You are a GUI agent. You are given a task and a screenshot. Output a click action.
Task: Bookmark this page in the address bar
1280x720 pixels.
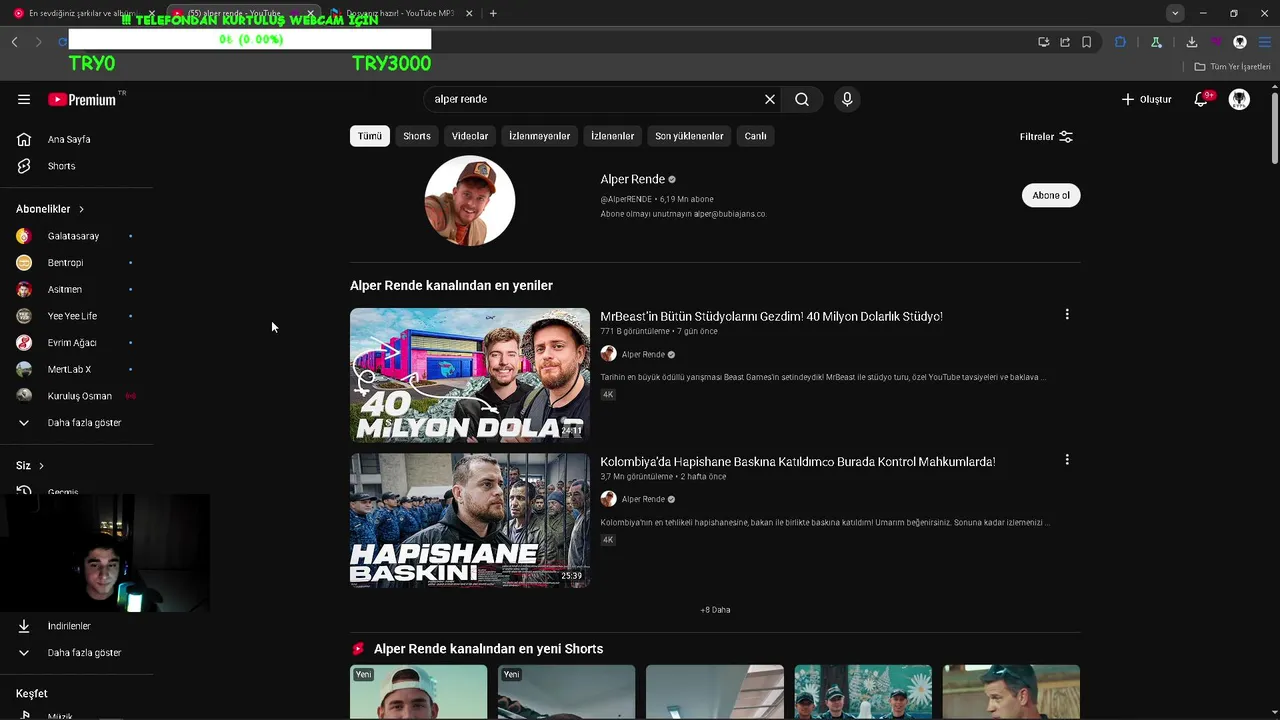(x=1086, y=42)
